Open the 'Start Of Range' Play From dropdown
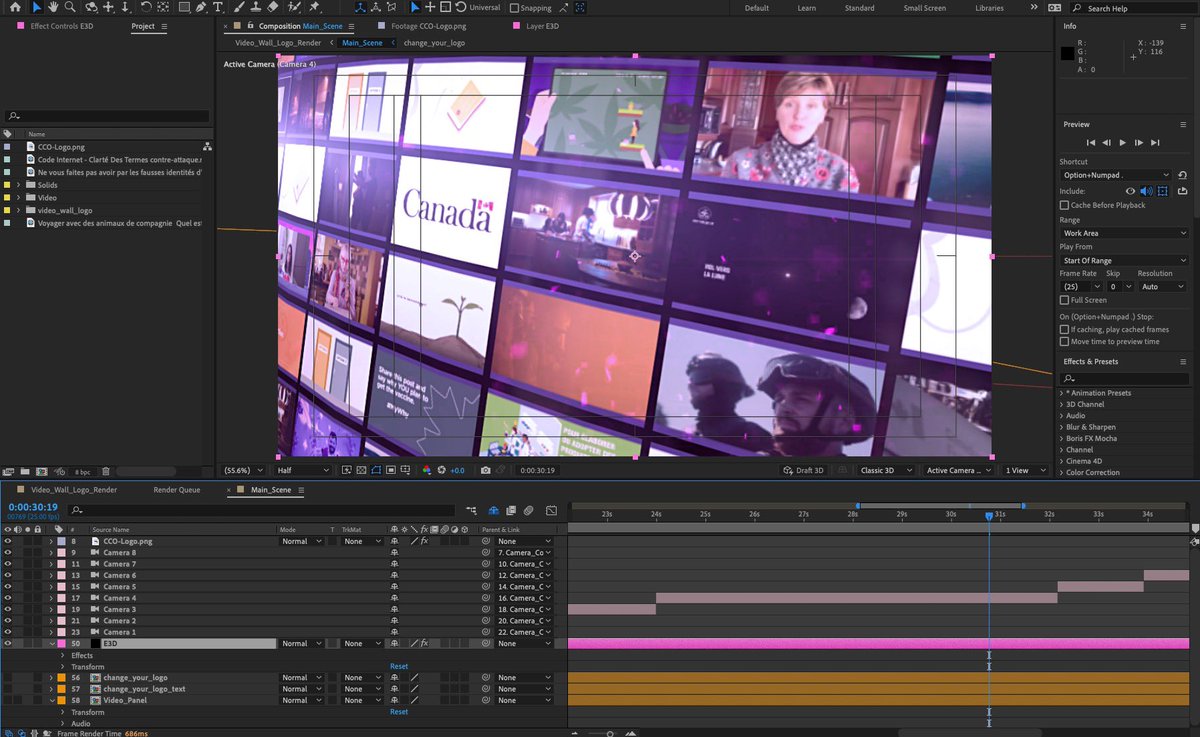The height and width of the screenshot is (737, 1200). point(1124,260)
